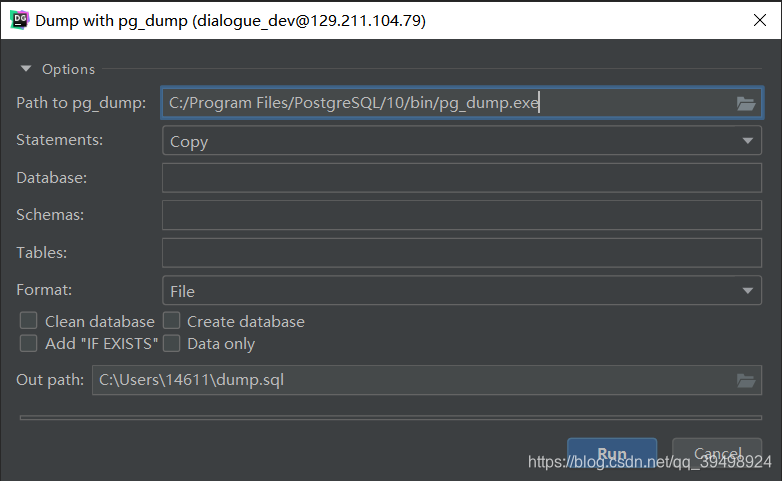This screenshot has height=481, width=782.
Task: Browse for Out path folder icon
Action: (x=746, y=381)
